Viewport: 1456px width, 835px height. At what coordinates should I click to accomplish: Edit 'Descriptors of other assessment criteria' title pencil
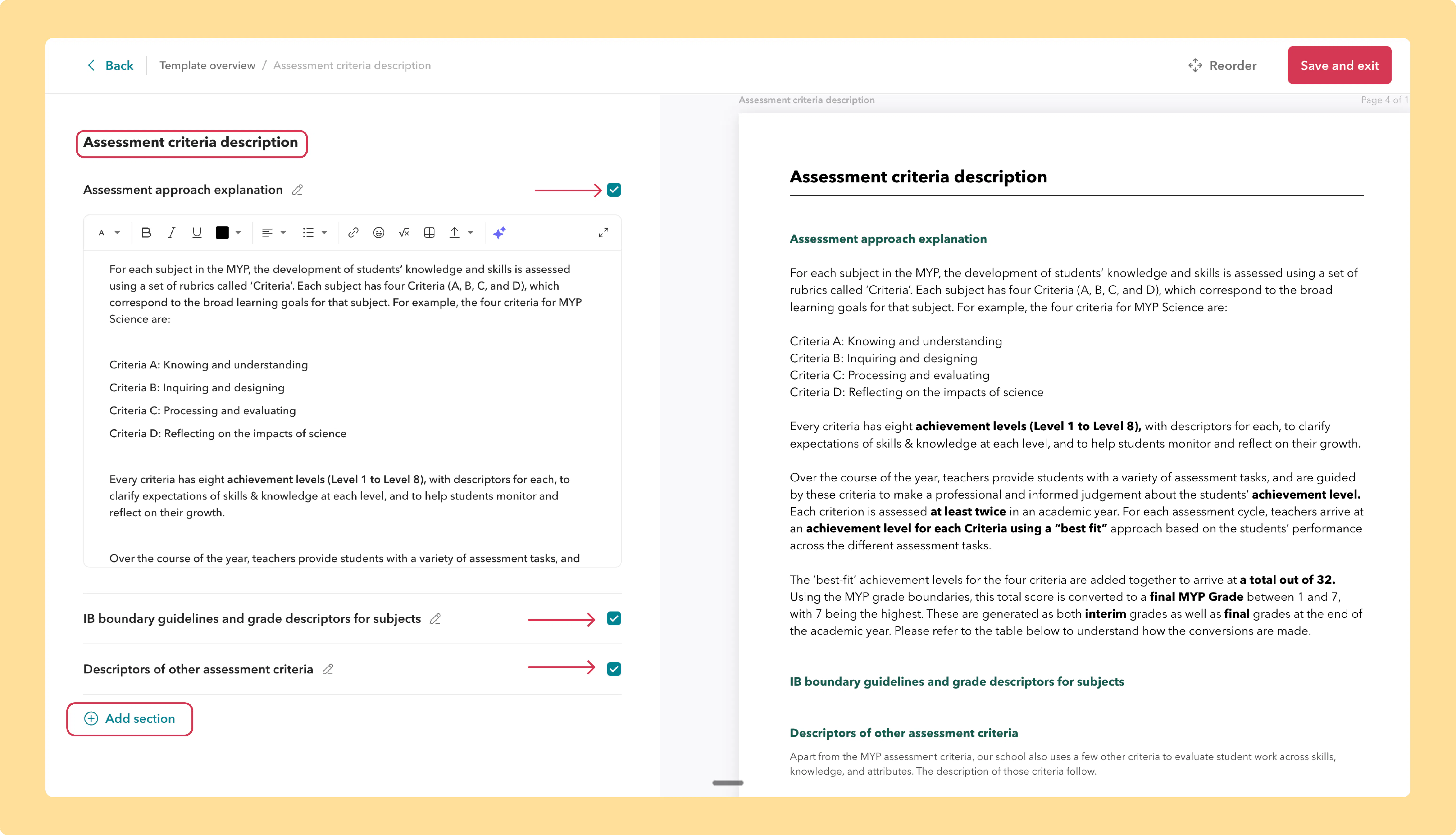[328, 669]
